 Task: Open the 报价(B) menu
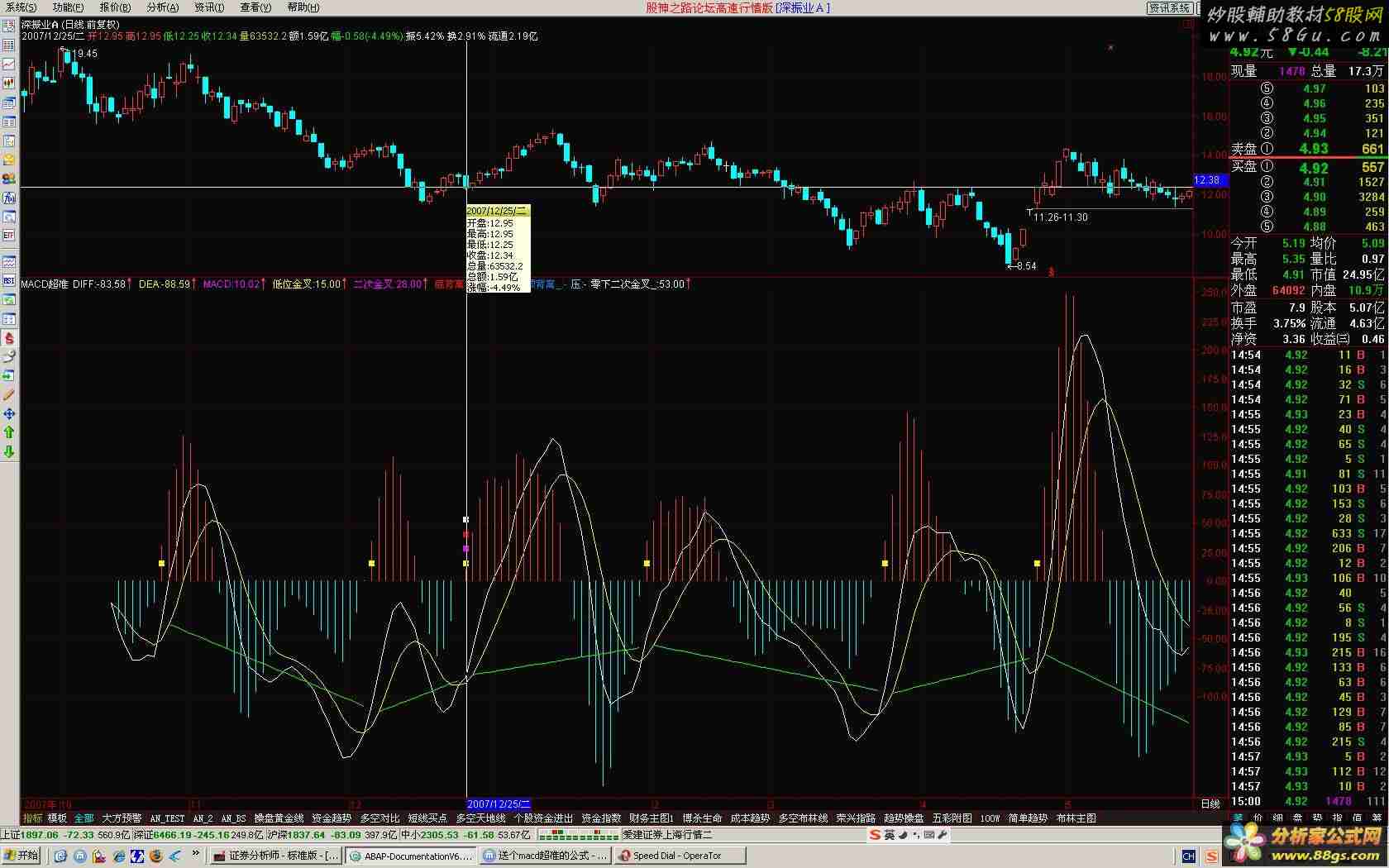(x=115, y=7)
